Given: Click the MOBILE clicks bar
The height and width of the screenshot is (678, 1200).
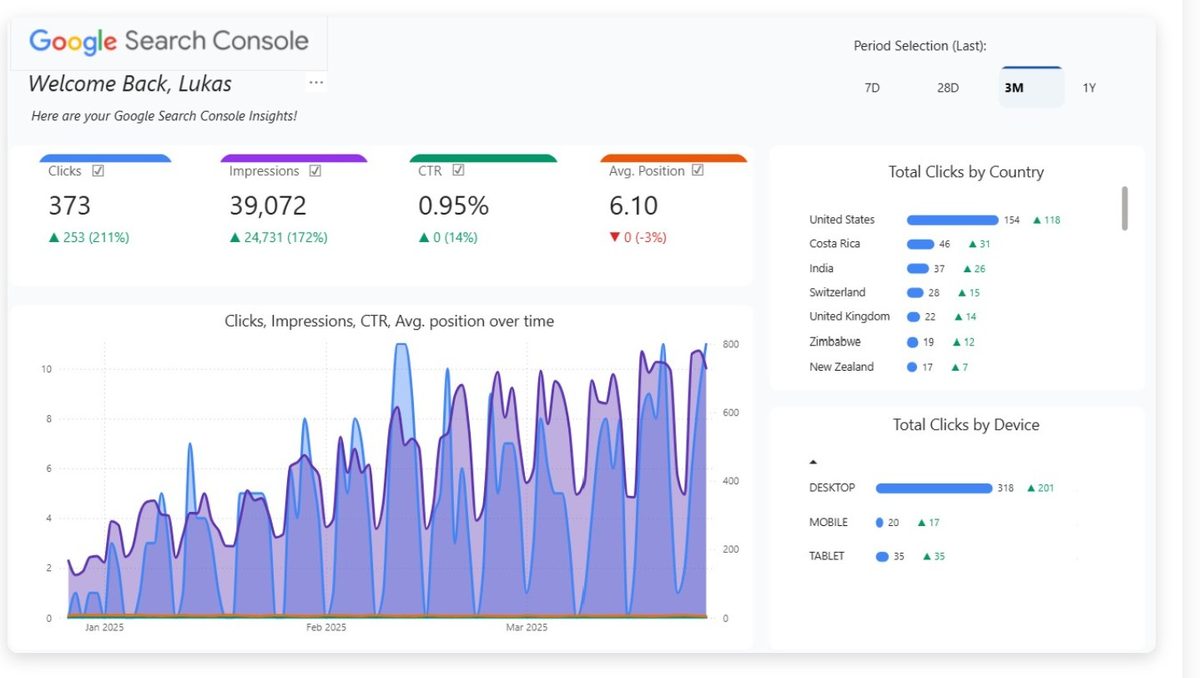Looking at the screenshot, I should (x=879, y=522).
